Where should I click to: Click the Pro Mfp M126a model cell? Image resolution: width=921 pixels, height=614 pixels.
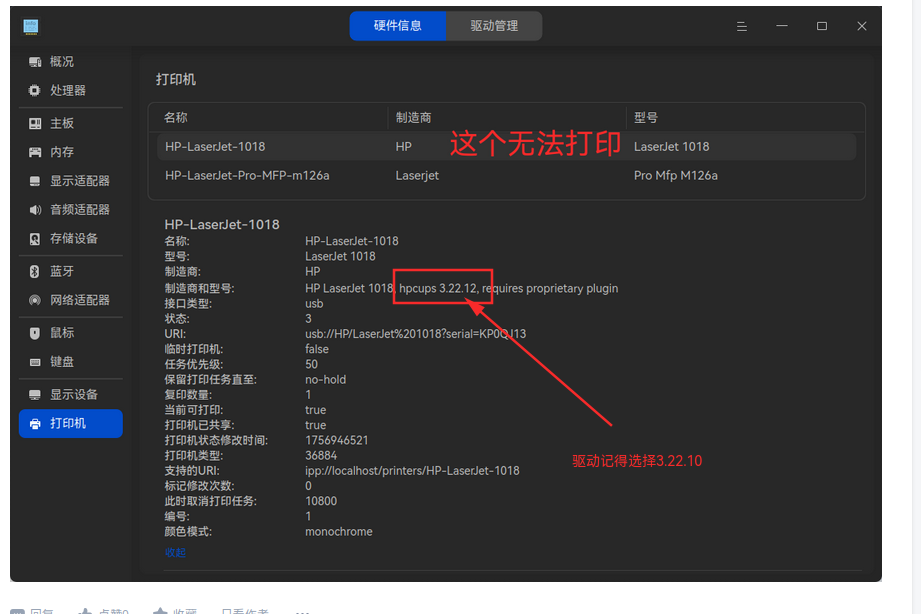click(x=675, y=176)
